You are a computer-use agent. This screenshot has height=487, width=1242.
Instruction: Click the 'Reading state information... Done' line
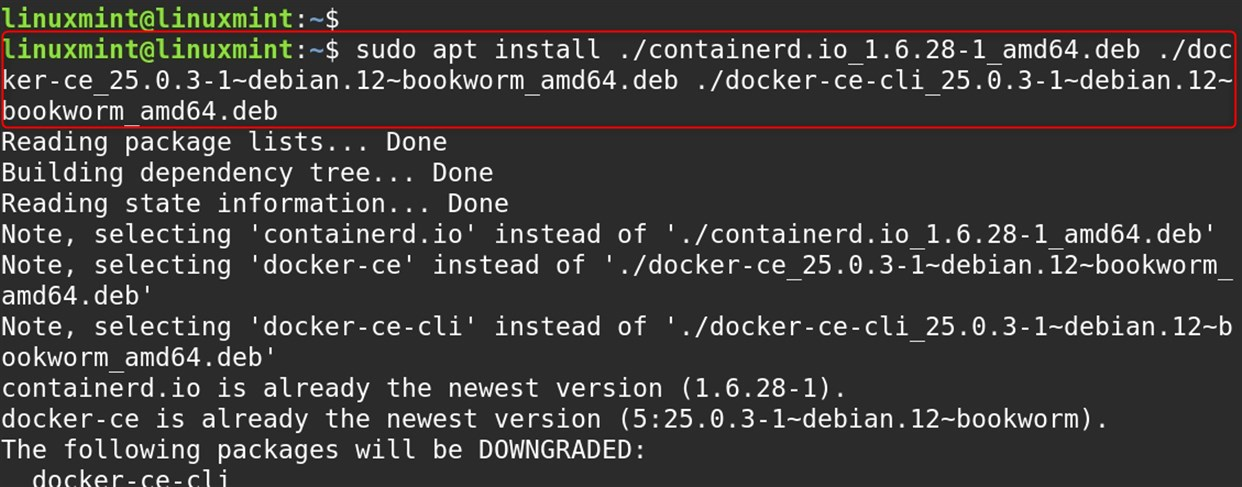coord(255,204)
